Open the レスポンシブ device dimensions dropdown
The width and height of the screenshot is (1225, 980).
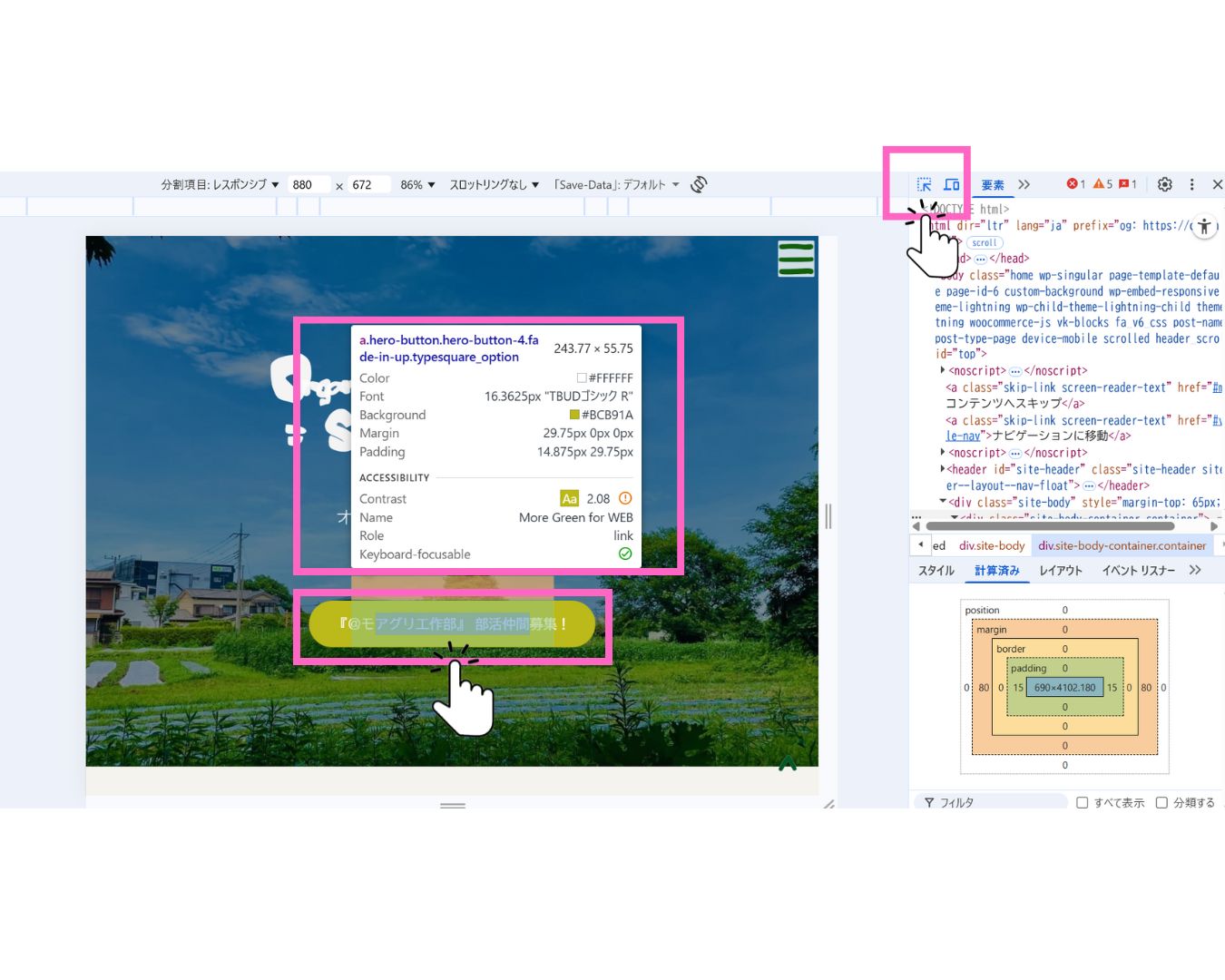(x=220, y=184)
